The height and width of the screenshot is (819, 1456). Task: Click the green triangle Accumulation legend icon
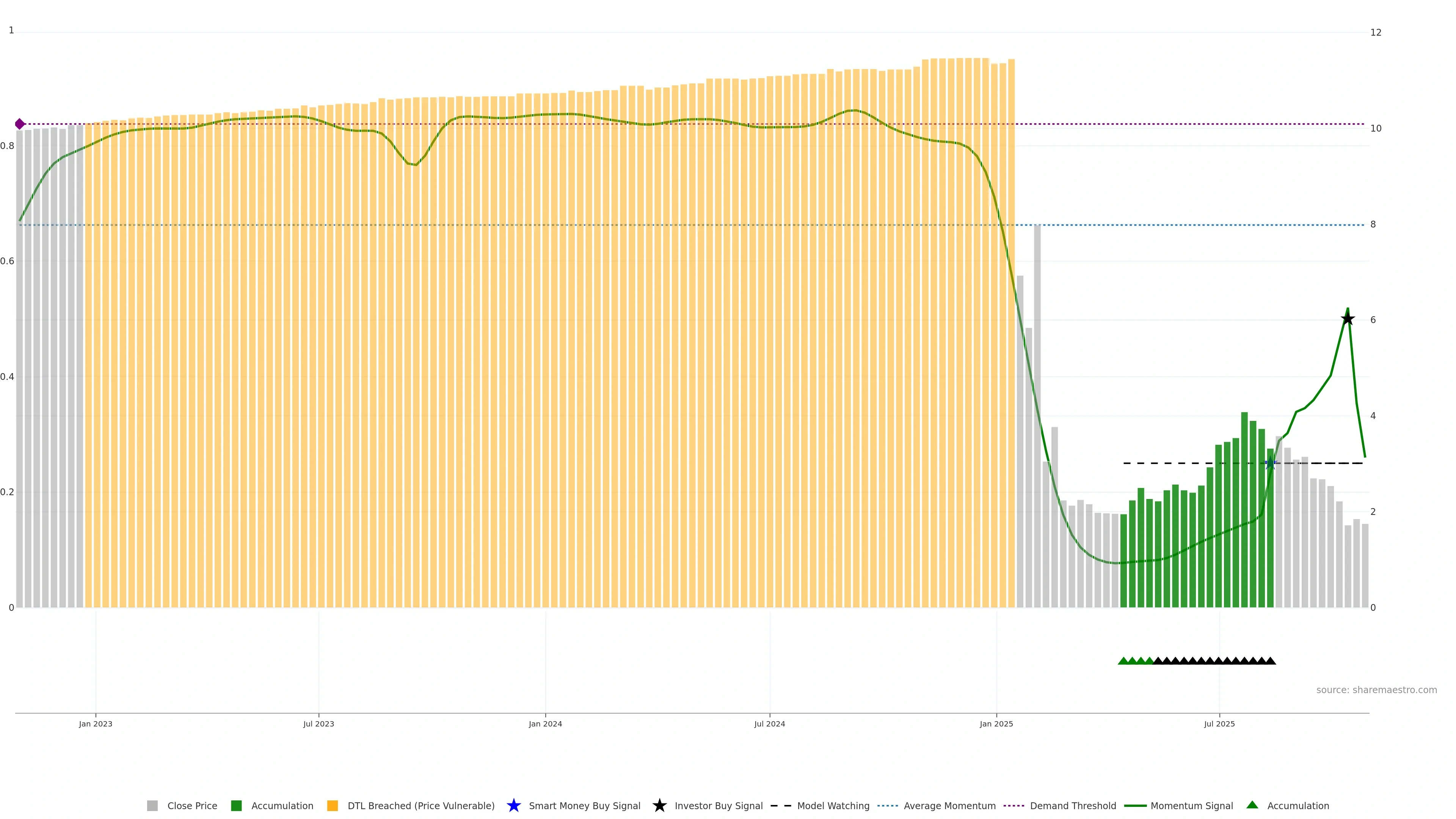click(x=1252, y=805)
